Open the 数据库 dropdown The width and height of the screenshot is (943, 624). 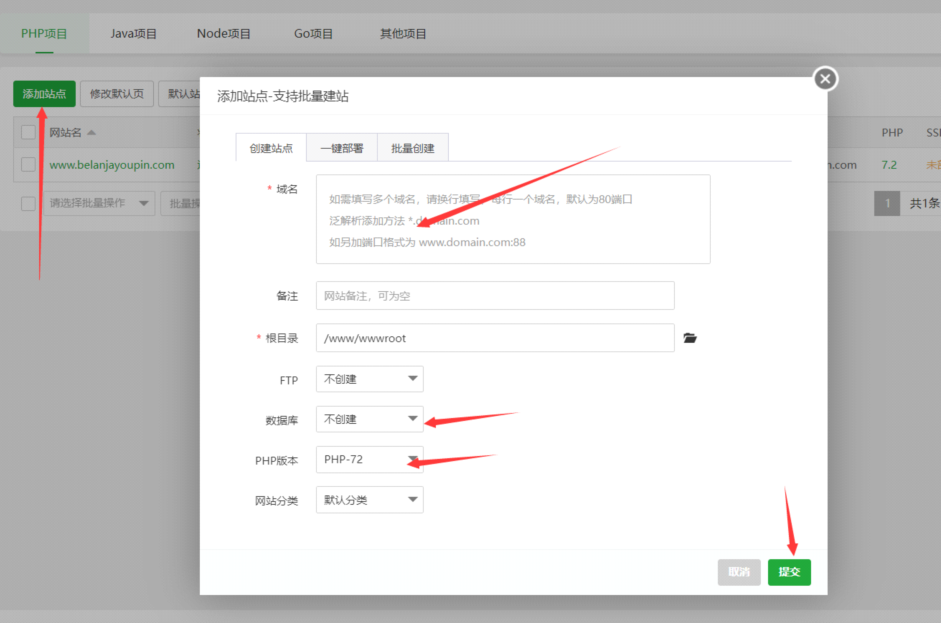370,420
